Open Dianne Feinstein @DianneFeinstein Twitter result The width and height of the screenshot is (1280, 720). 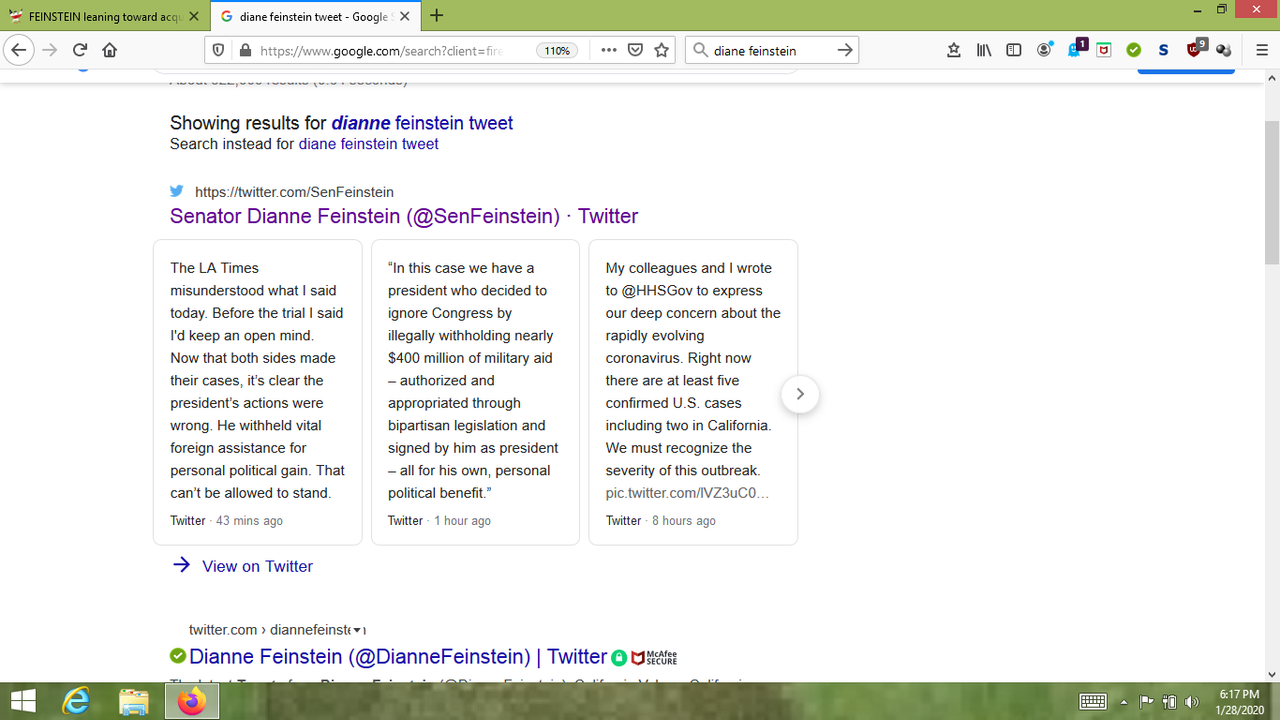(398, 657)
